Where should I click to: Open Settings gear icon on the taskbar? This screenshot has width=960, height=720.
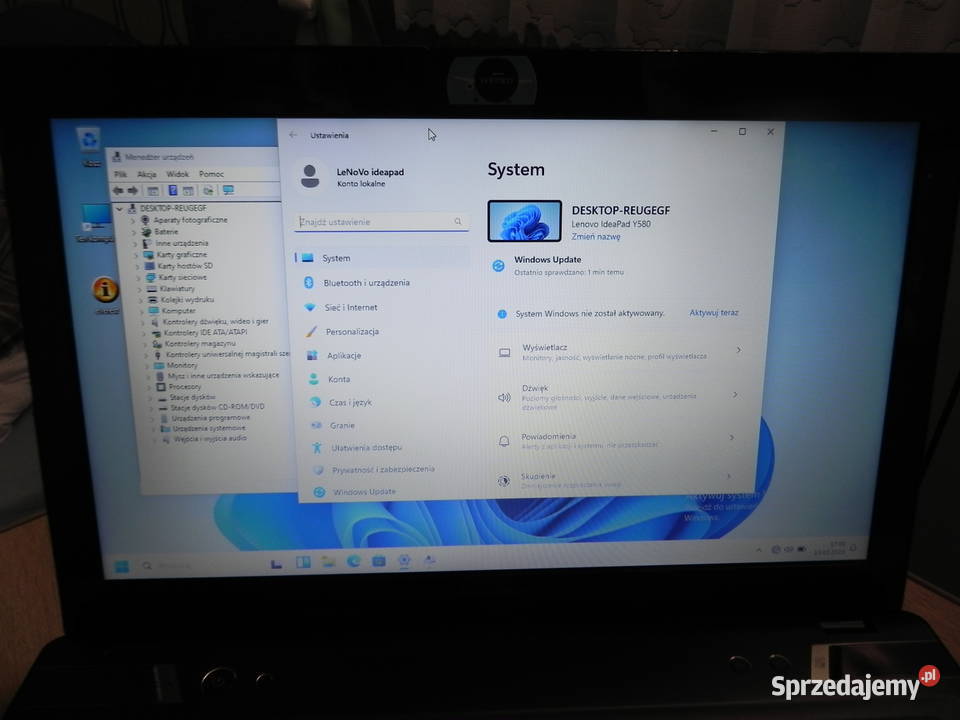click(x=404, y=560)
